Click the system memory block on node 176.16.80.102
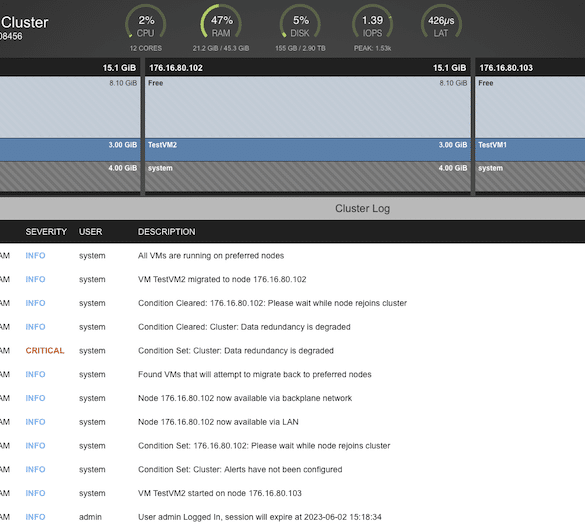Viewport: 585px width, 524px height. 308,177
